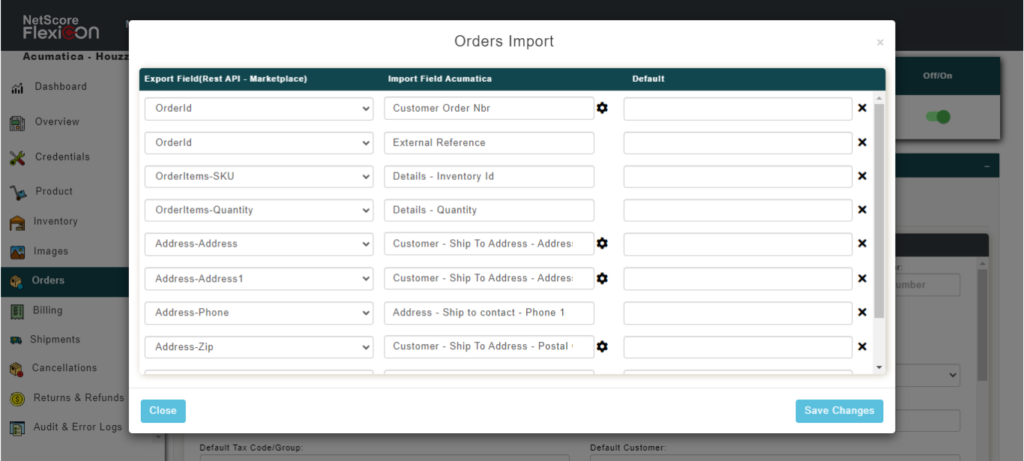The image size is (1024, 461).
Task: Click gear icon beside Customer Order Nbr
Action: [602, 108]
